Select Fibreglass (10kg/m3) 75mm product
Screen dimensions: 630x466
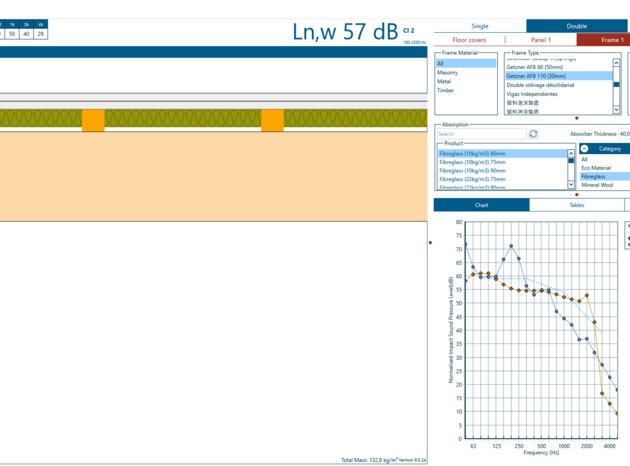[472, 162]
